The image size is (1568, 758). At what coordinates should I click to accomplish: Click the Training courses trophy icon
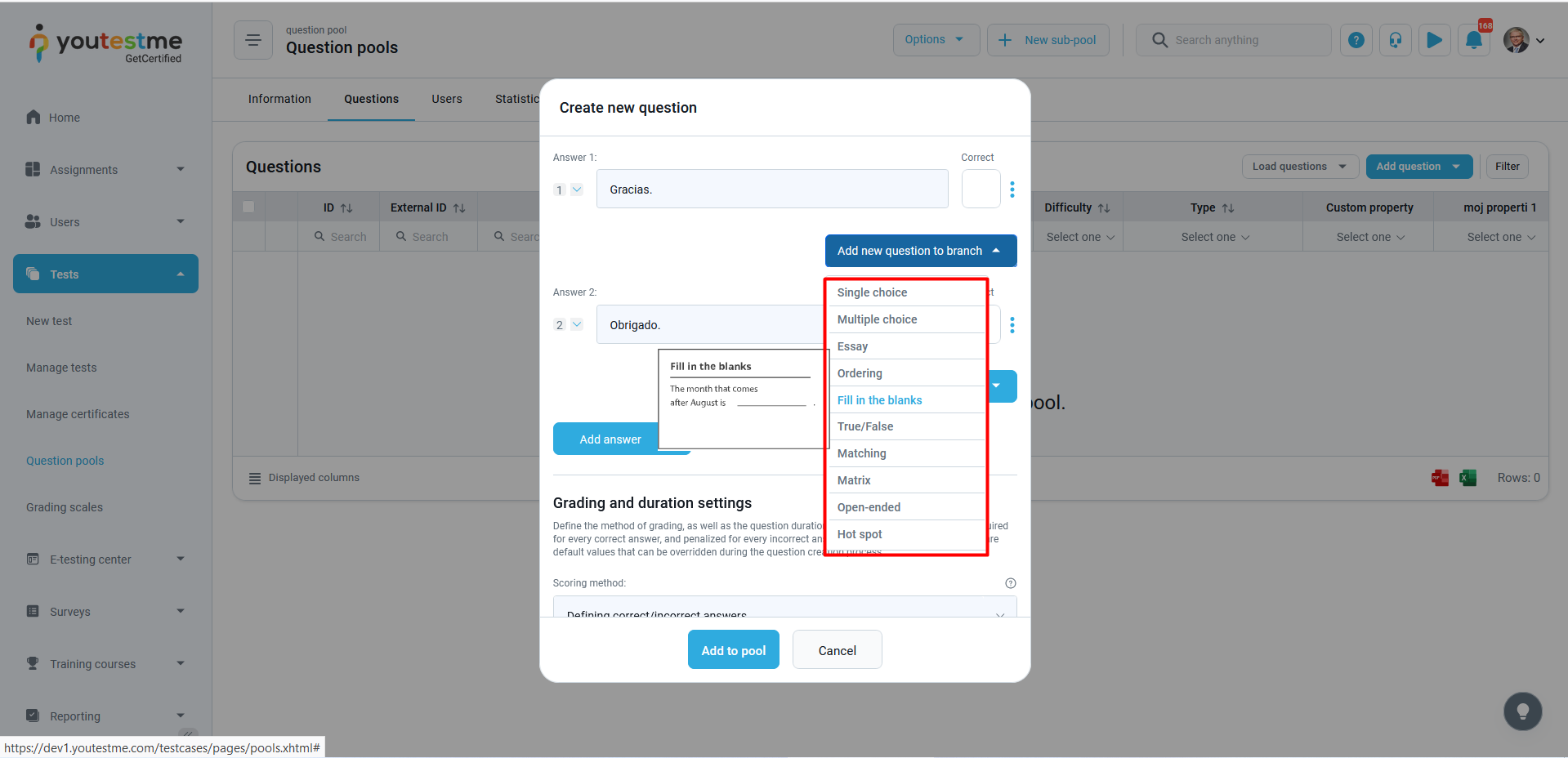pos(33,663)
